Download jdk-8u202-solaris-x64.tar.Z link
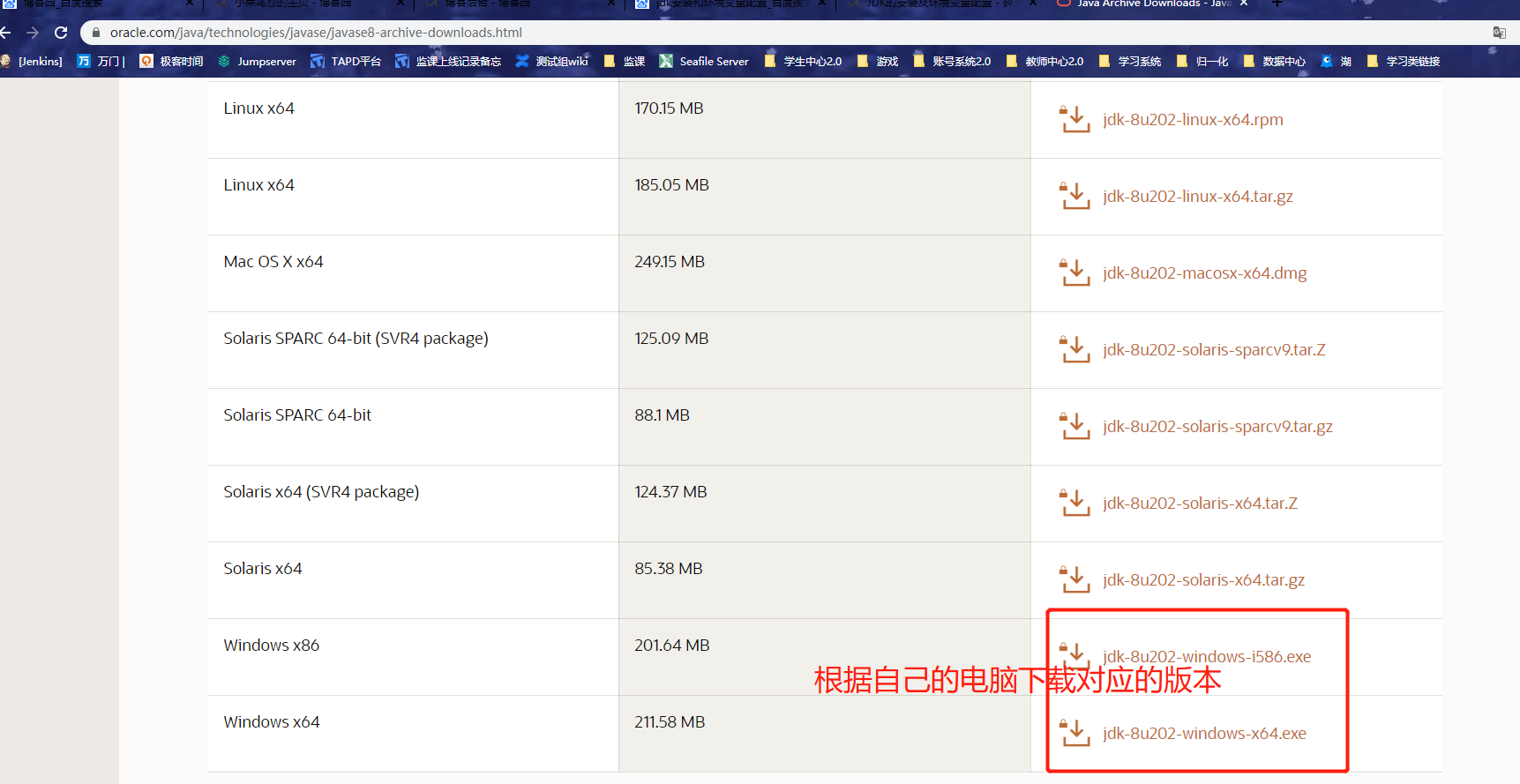Viewport: 1520px width, 784px height. [1200, 504]
